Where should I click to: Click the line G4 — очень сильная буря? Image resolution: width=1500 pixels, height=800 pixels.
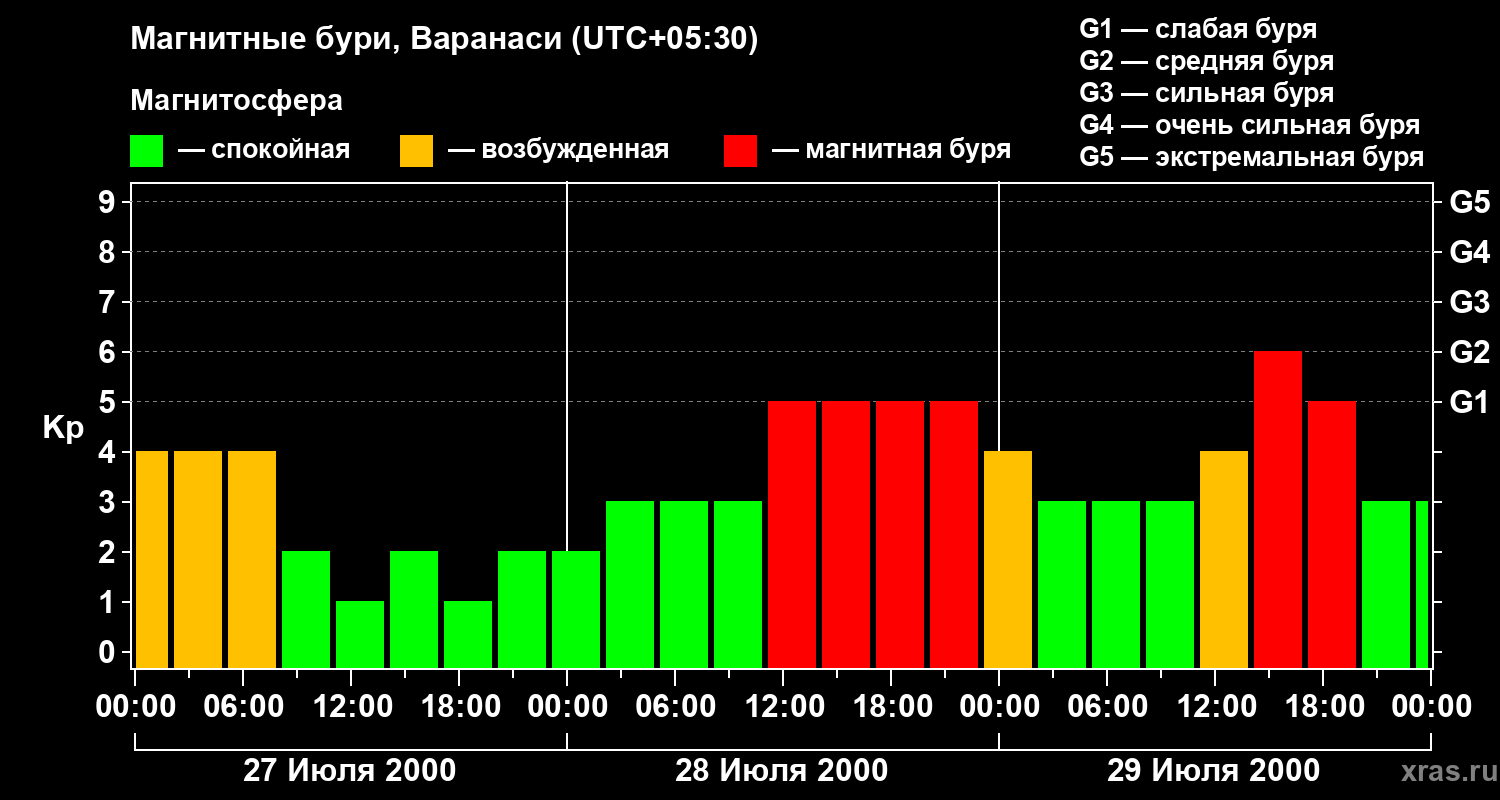pos(1250,125)
